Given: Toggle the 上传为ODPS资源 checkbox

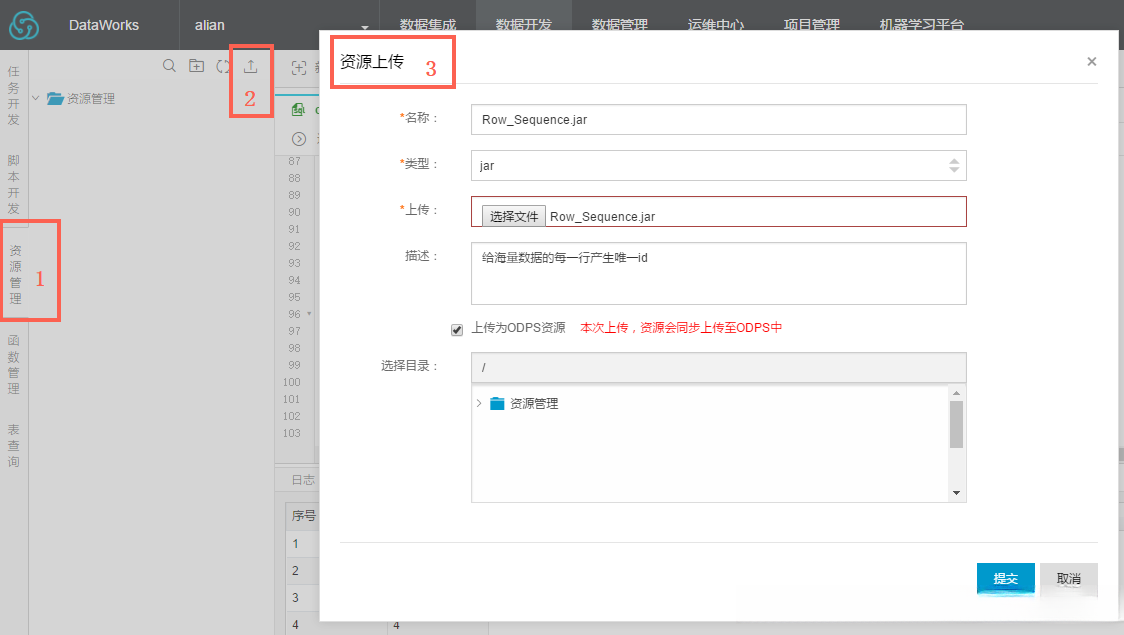Looking at the screenshot, I should [457, 330].
